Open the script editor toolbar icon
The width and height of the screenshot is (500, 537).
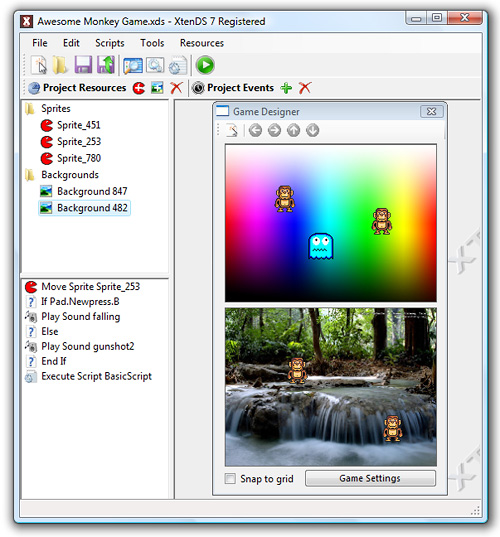point(178,65)
